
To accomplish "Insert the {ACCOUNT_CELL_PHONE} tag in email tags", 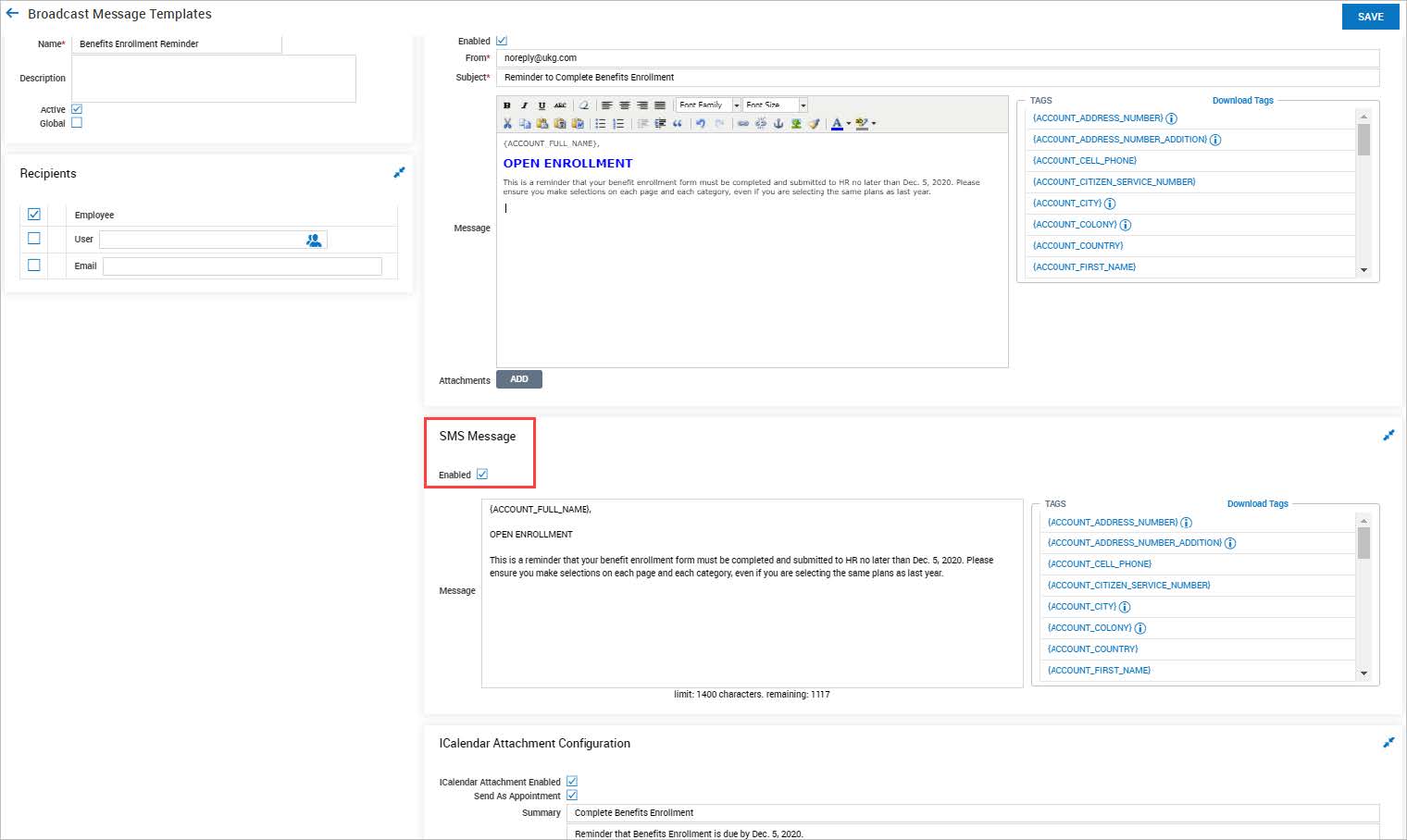I will (x=1084, y=161).
